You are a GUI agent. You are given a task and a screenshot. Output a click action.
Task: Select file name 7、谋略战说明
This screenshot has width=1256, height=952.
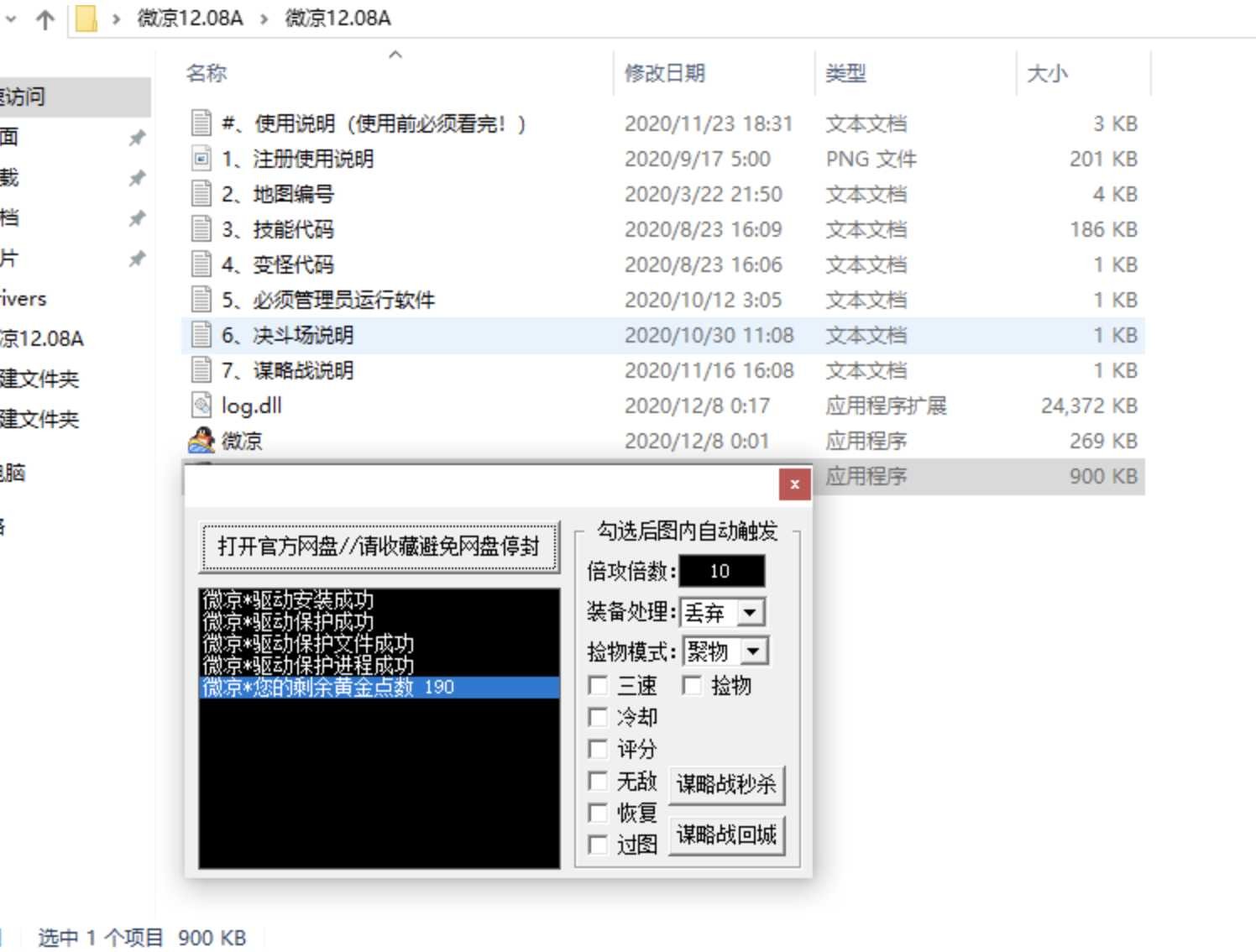coord(288,371)
